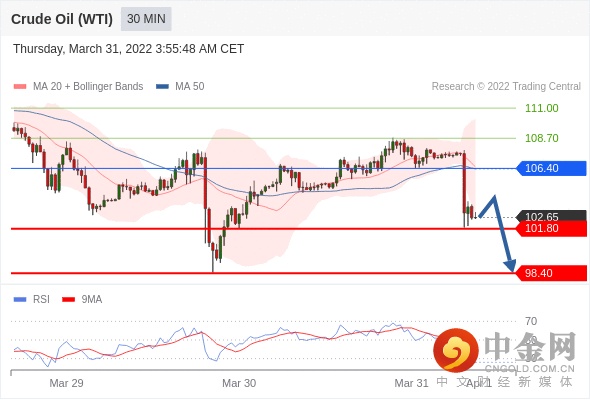
Task: Click the blue MA 50 legend swatch
Action: [x=162, y=87]
